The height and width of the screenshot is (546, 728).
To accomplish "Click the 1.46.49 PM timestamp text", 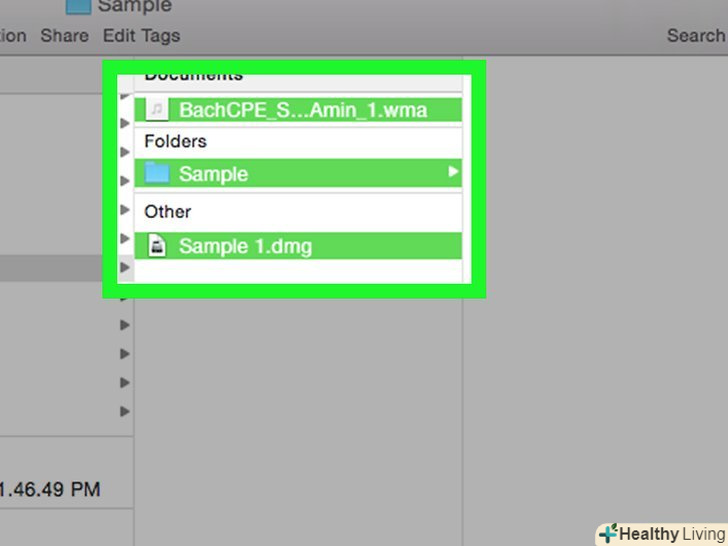I will click(50, 490).
